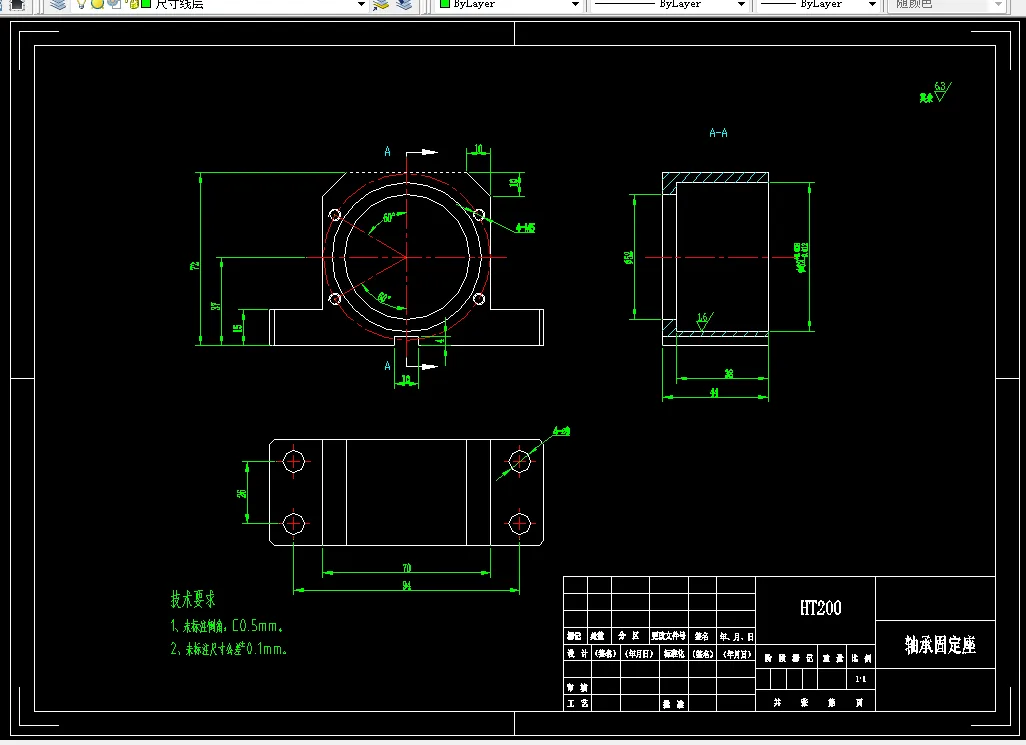
Task: Select the 技术要求 heading text
Action: 192,598
